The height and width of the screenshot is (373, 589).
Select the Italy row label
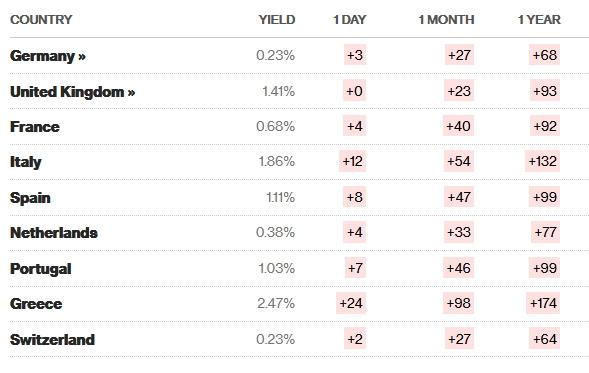26,162
